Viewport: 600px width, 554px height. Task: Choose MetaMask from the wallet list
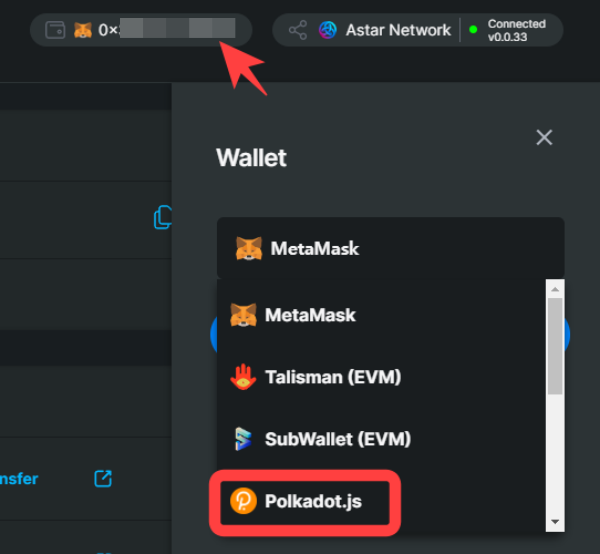point(382,315)
